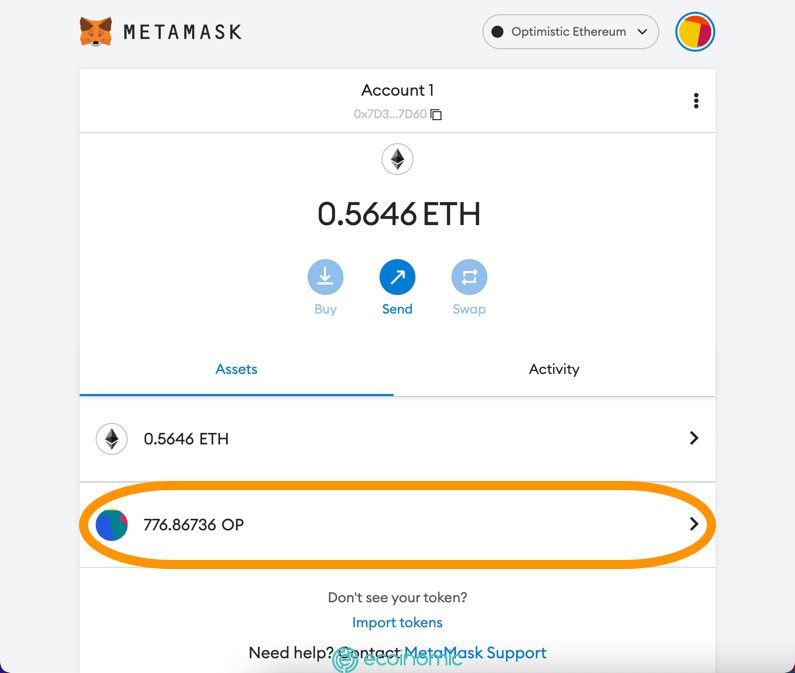
Task: Copy the account address with the copy icon
Action: [x=436, y=115]
